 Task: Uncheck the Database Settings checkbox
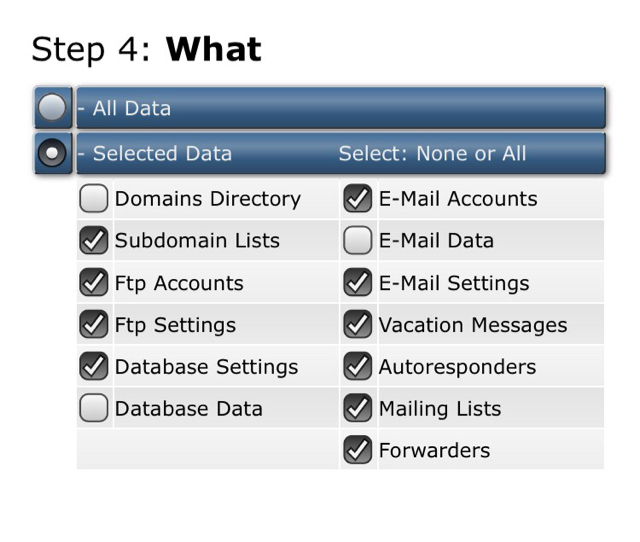pos(94,366)
